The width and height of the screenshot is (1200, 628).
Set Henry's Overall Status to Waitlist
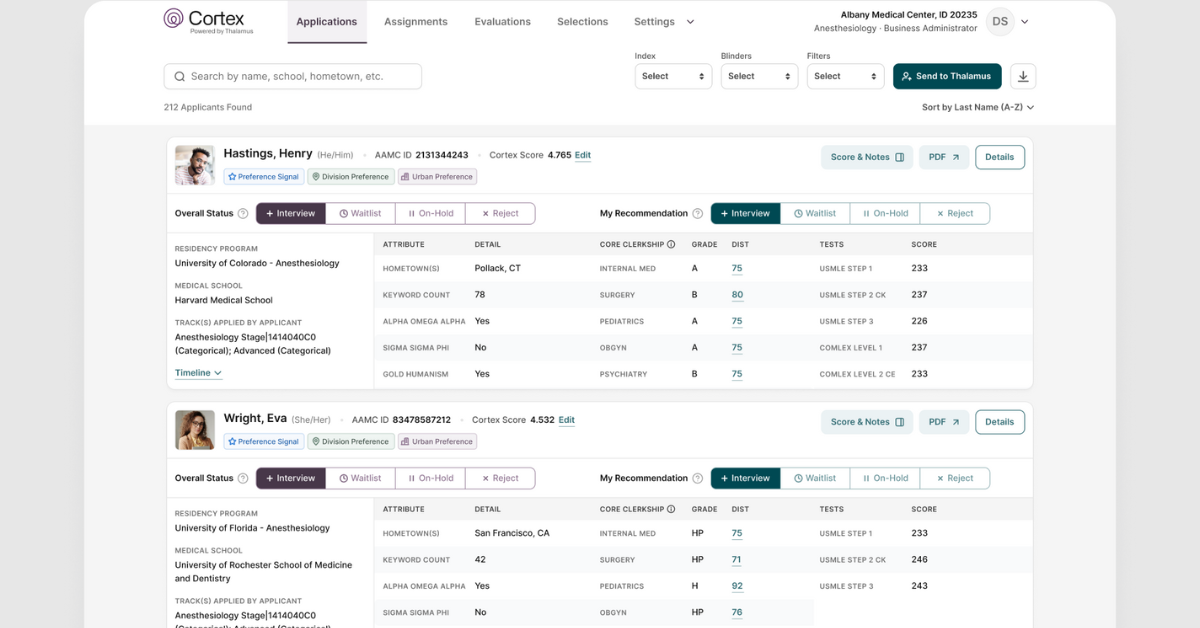[x=360, y=213]
